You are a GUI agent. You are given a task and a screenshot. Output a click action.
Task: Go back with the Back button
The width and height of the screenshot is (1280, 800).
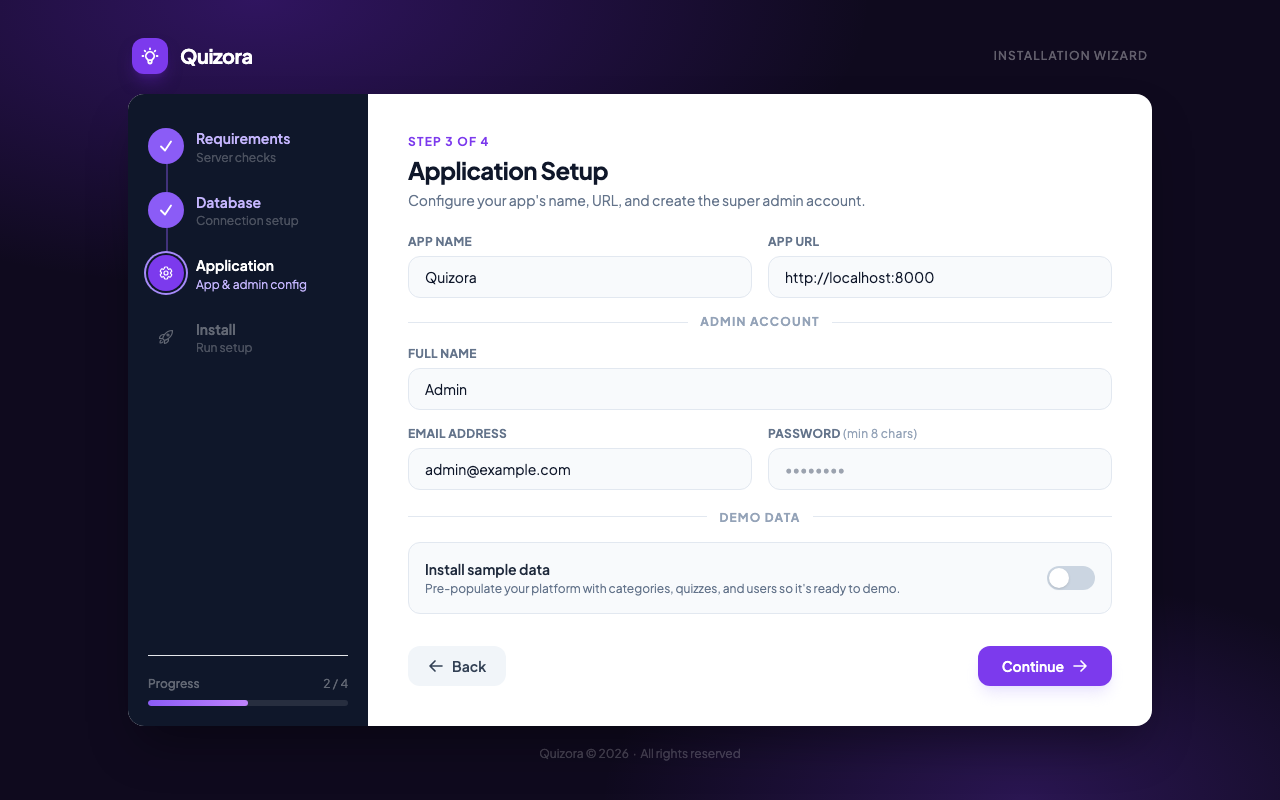[457, 666]
